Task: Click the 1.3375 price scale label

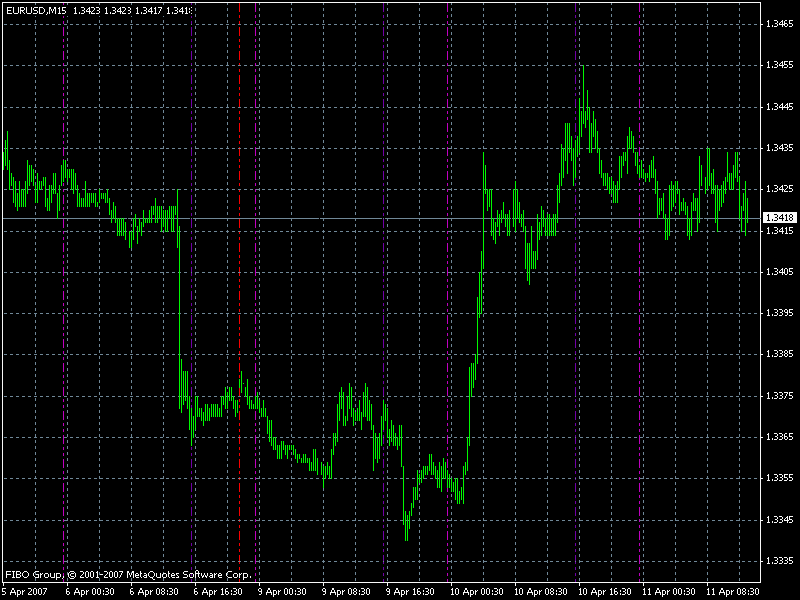Action: 780,396
